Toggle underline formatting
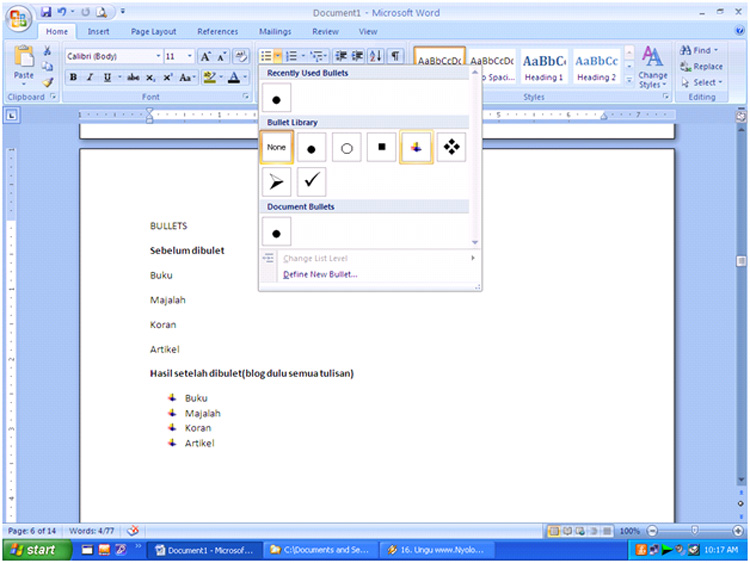This screenshot has width=750, height=563. tap(107, 77)
